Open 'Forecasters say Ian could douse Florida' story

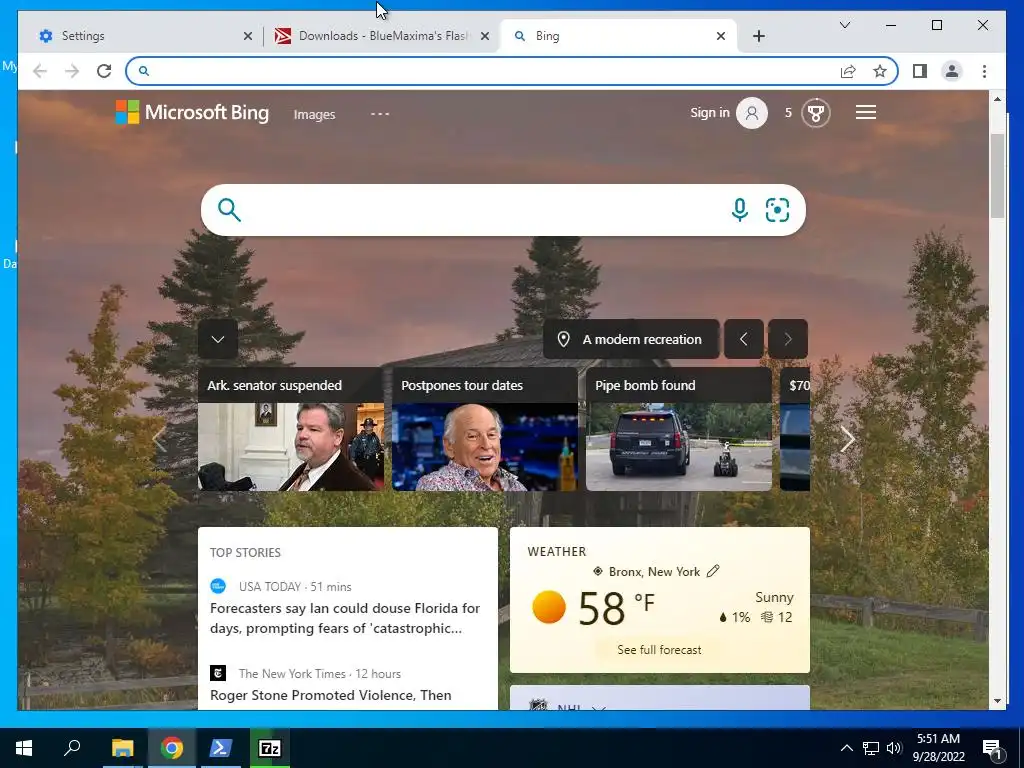345,618
